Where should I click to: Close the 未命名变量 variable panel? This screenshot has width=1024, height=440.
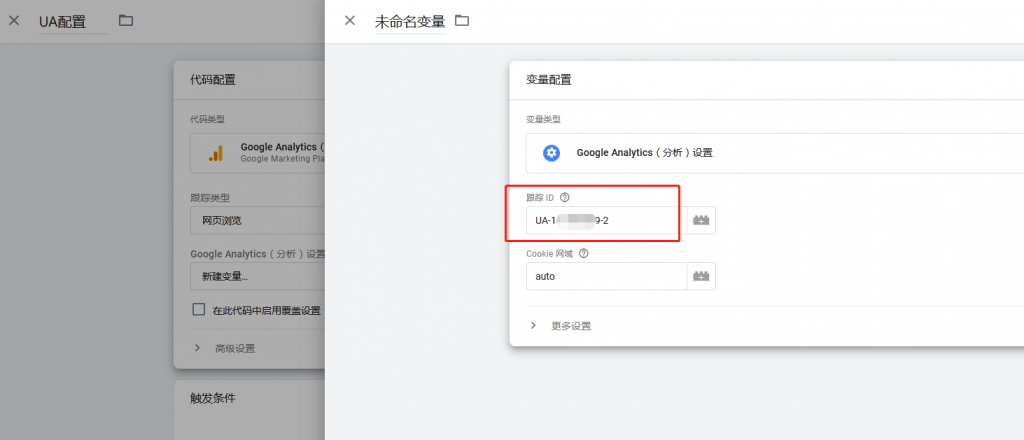pyautogui.click(x=350, y=20)
